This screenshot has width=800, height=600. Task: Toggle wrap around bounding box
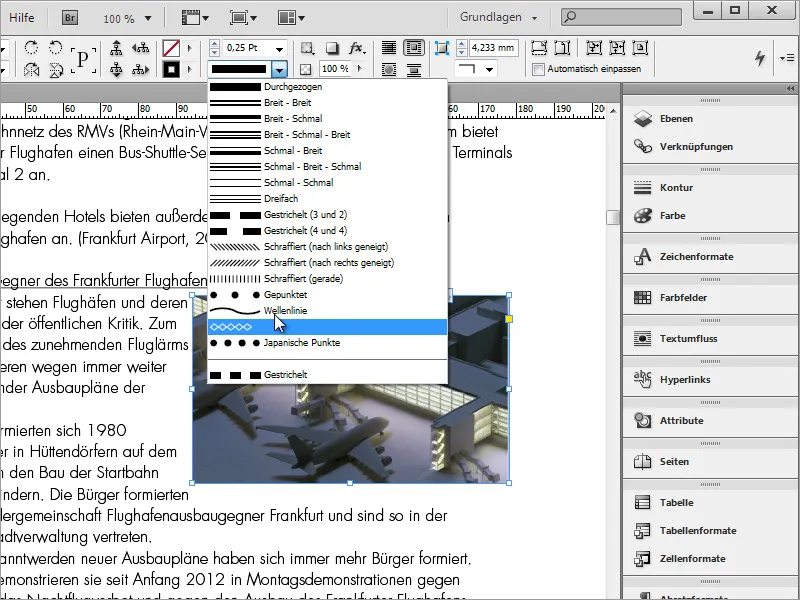tap(413, 48)
